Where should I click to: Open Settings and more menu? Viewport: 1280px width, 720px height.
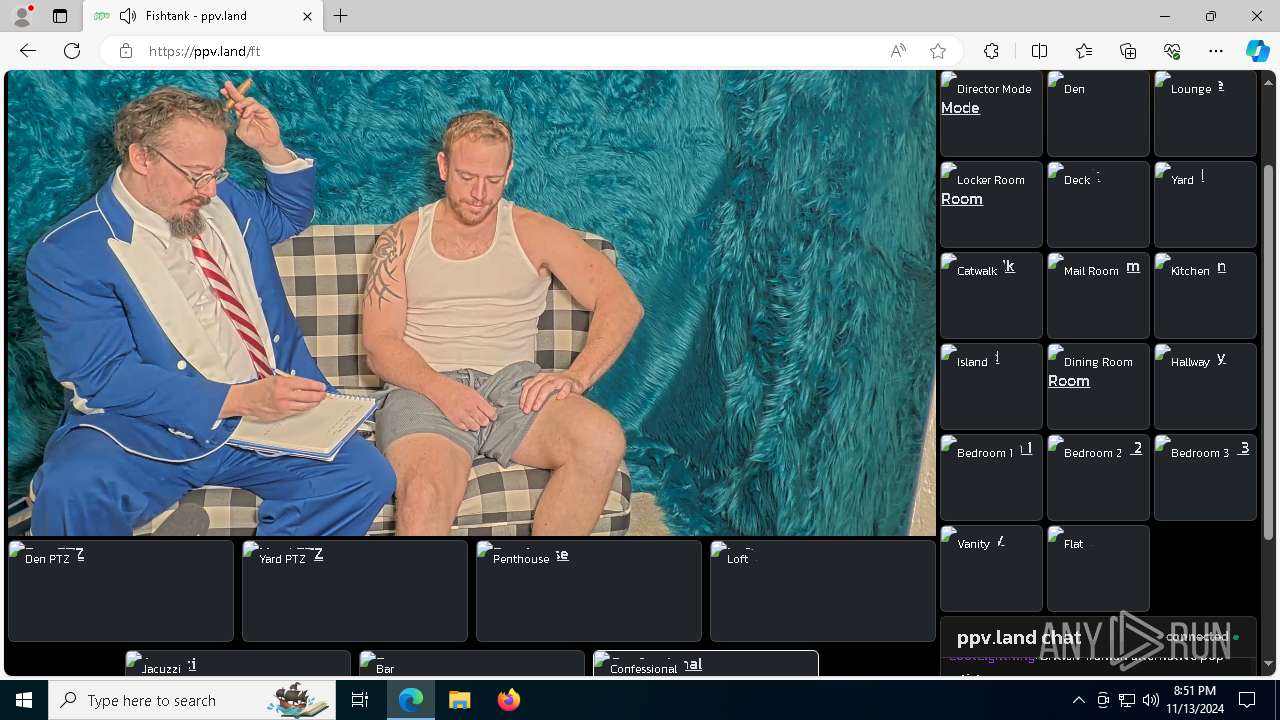(1216, 51)
